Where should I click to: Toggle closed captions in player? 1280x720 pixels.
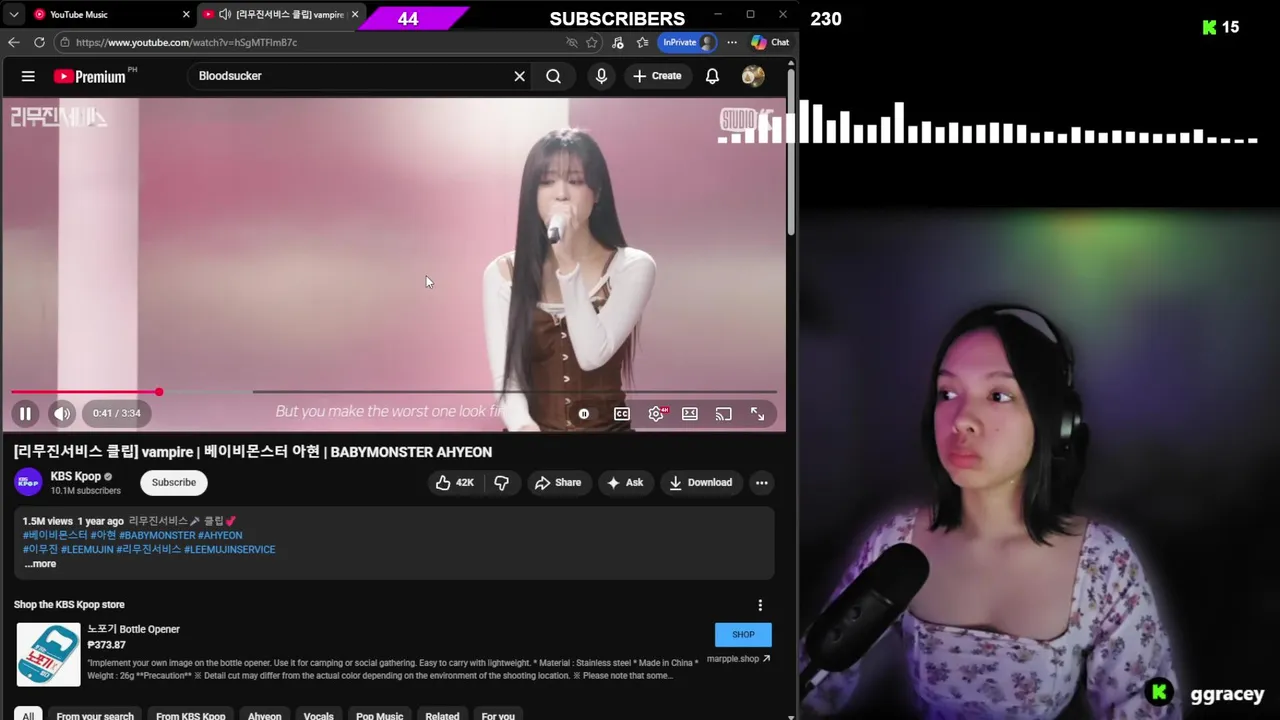[622, 414]
